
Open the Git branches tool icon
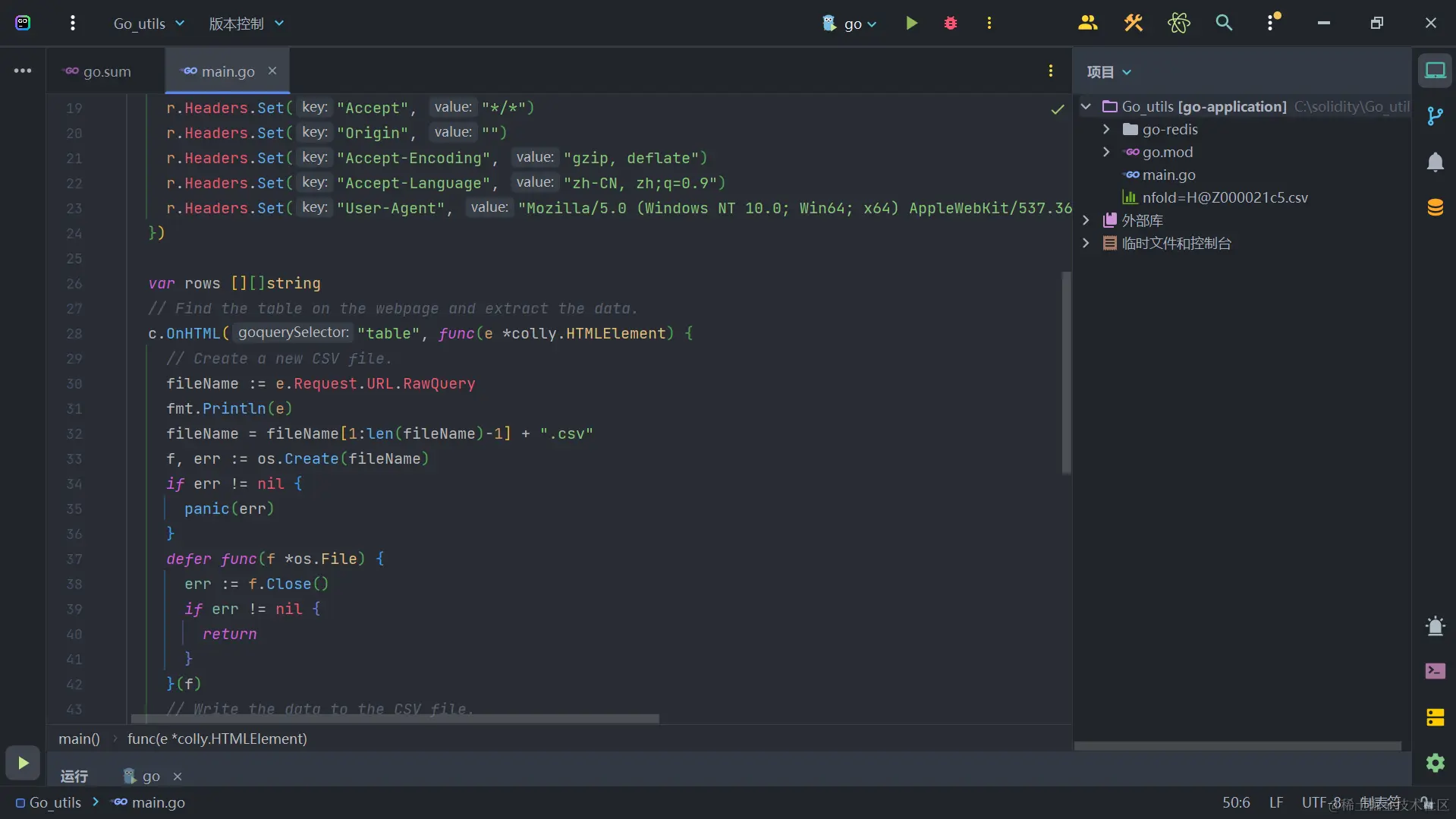[x=1435, y=116]
